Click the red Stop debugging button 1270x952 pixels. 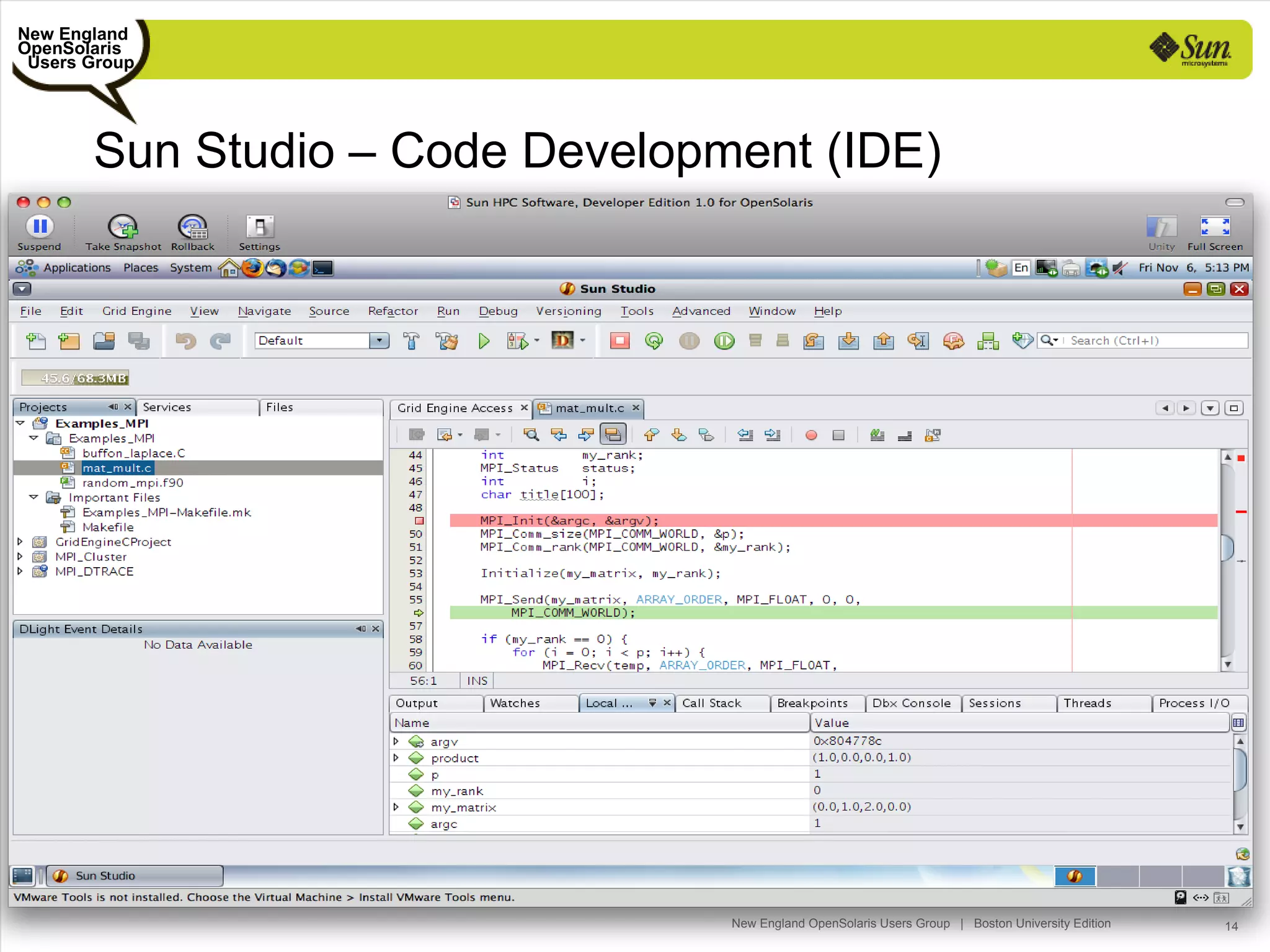coord(619,341)
